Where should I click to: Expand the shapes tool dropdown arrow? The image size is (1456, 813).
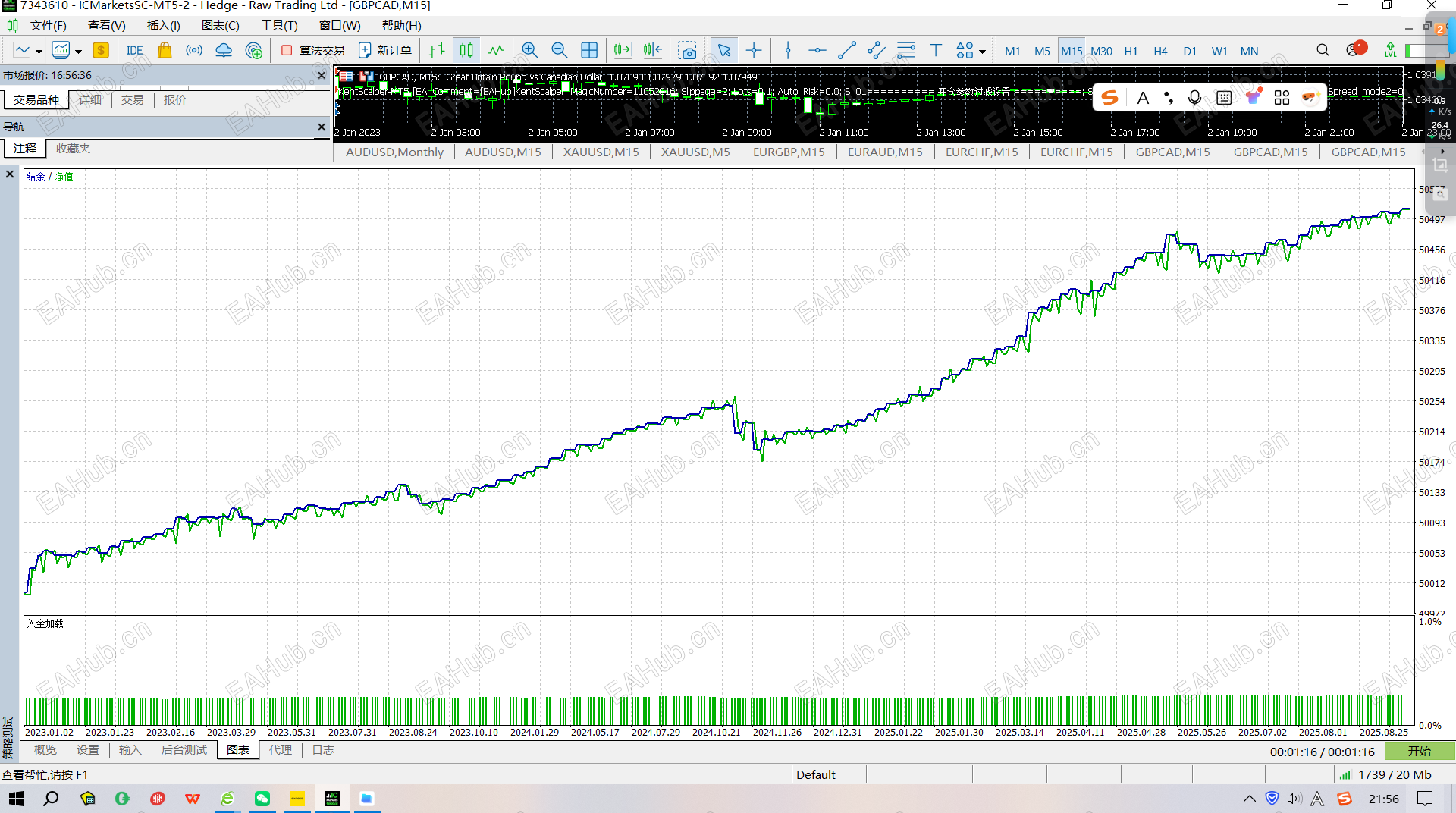982,52
